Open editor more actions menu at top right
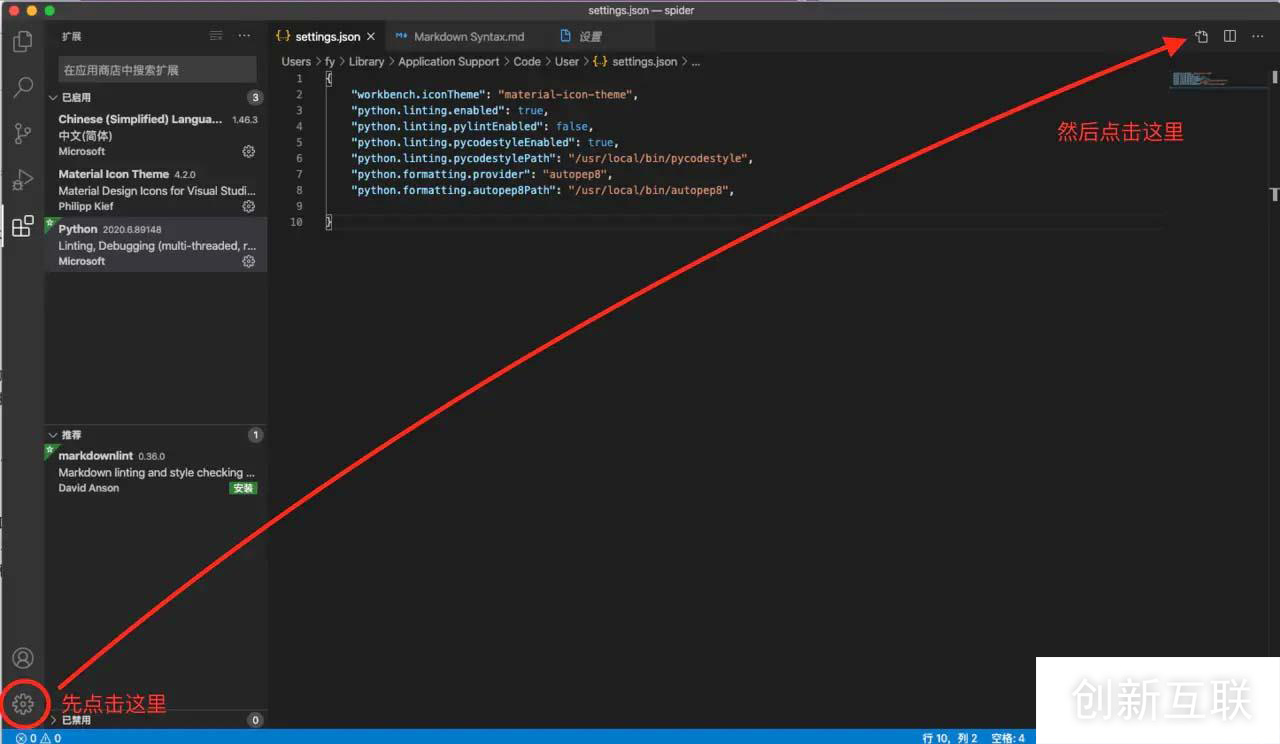This screenshot has width=1280, height=744. coord(1258,36)
